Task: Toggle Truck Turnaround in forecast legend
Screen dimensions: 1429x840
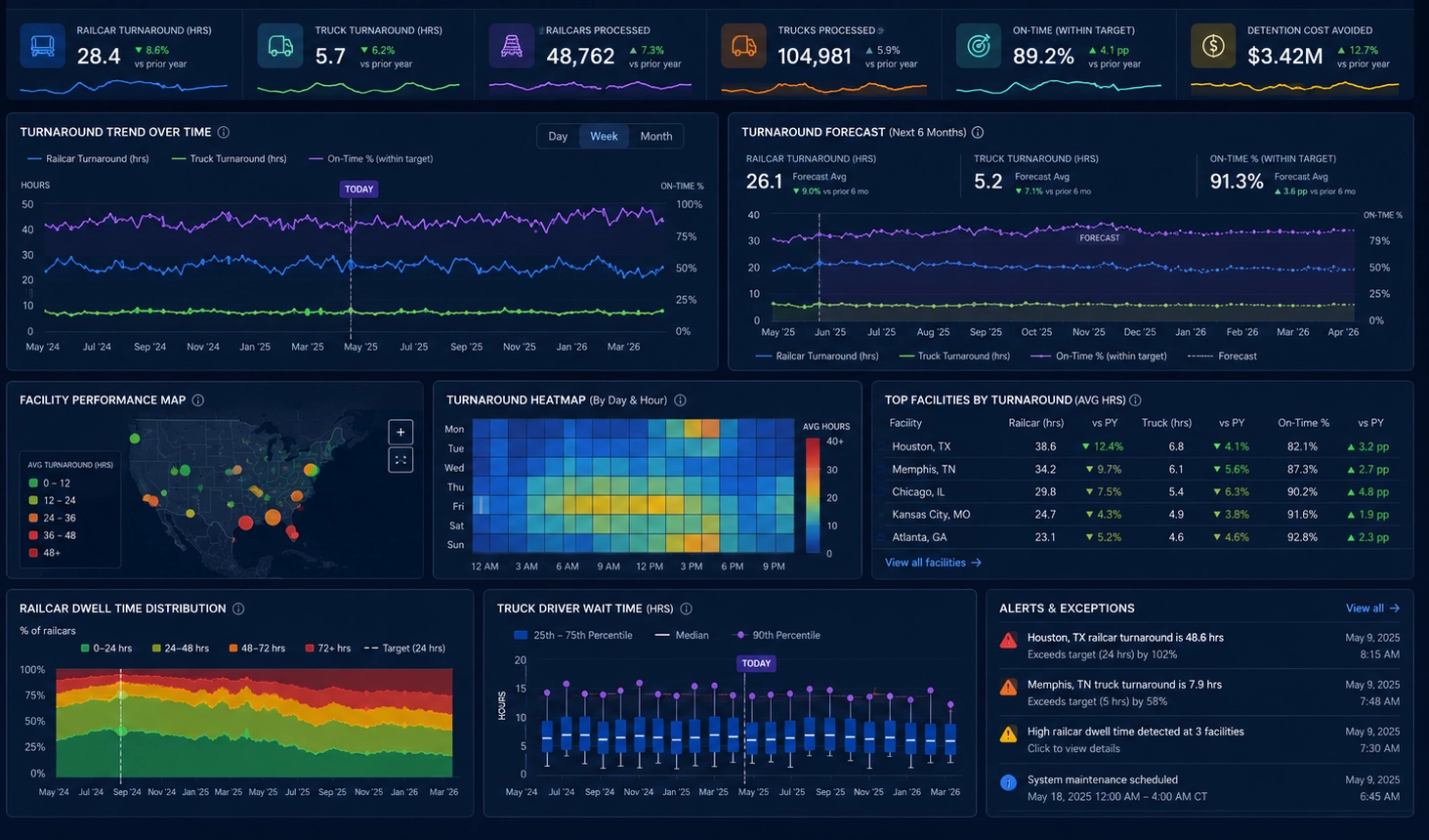Action: click(955, 357)
